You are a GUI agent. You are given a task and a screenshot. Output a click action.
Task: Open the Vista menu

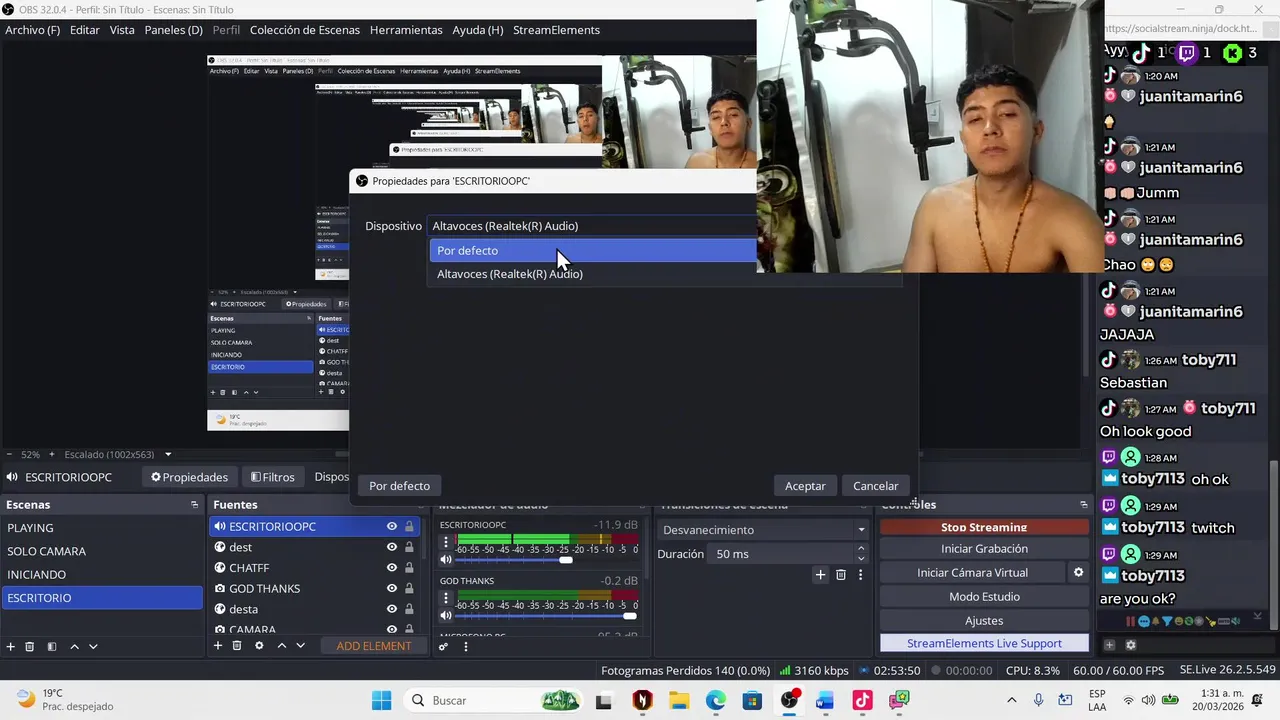tap(122, 30)
